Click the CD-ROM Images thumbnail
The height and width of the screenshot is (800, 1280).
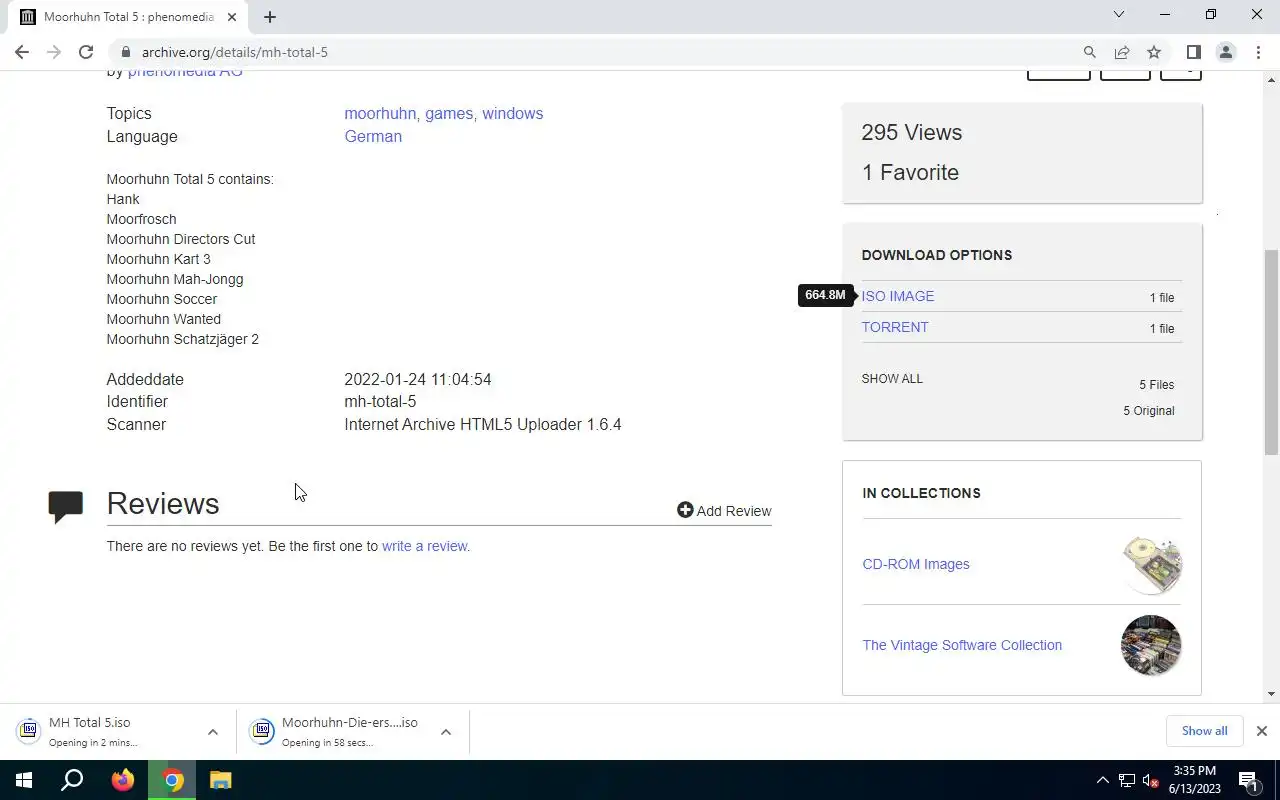(1151, 565)
